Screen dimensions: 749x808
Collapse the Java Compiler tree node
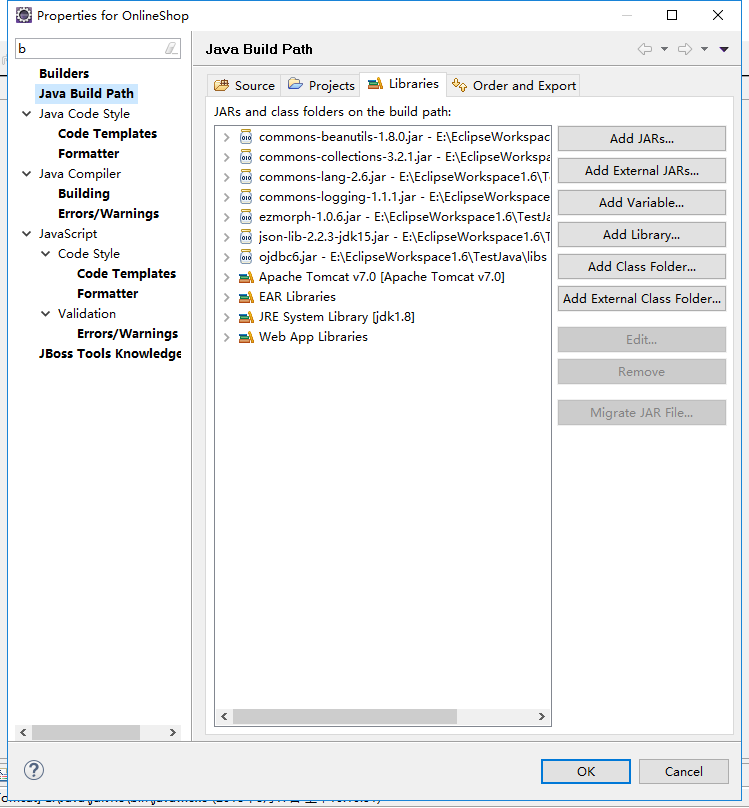pyautogui.click(x=26, y=174)
